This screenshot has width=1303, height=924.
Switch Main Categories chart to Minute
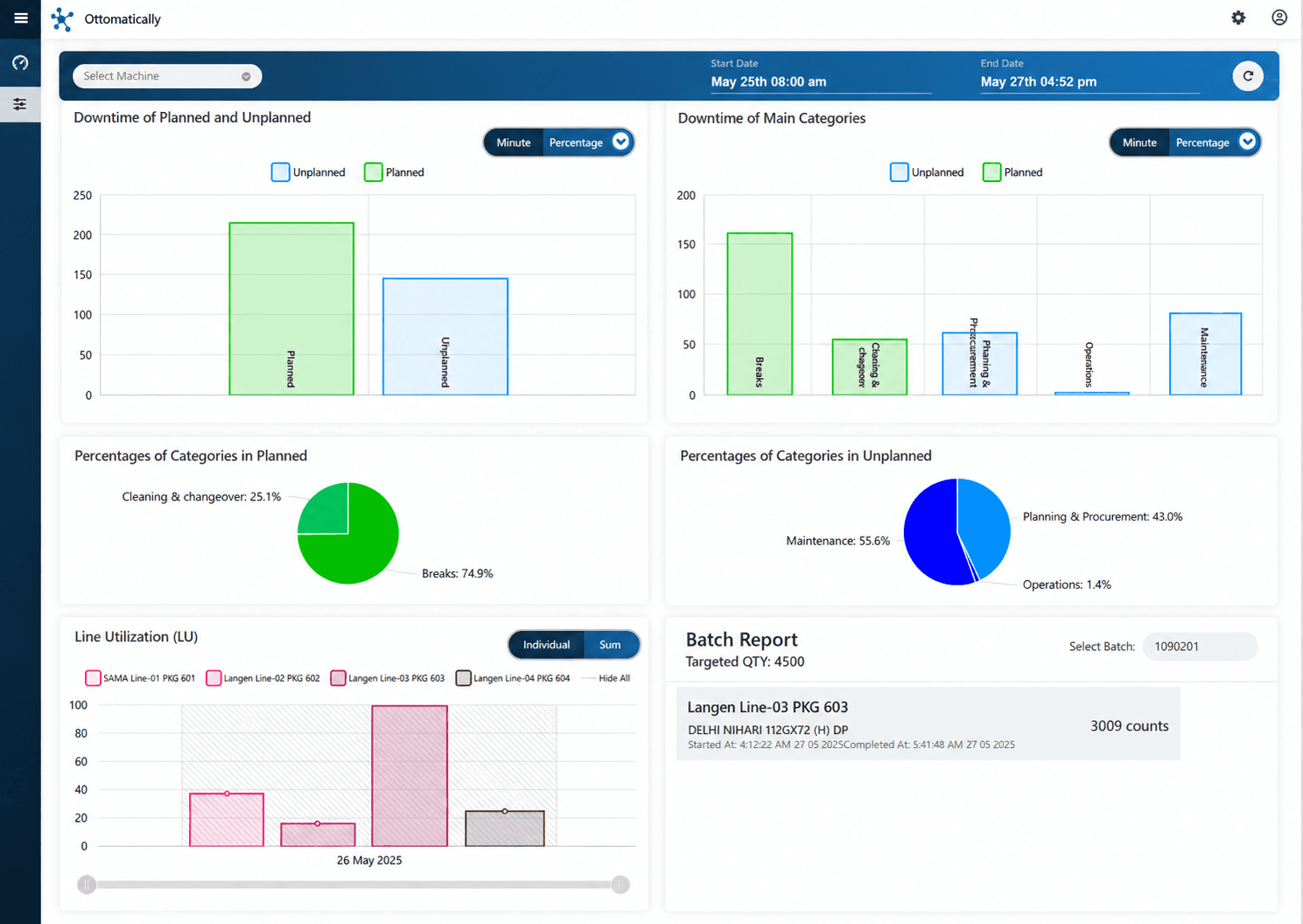(1139, 143)
